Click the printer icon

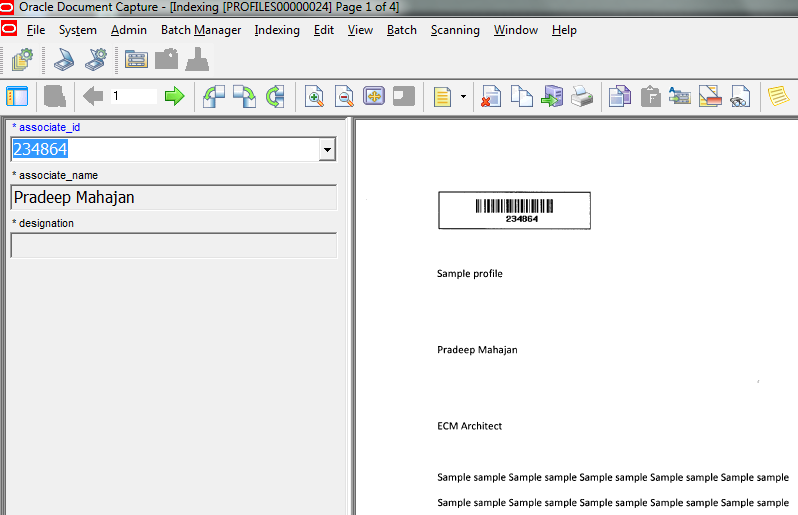pyautogui.click(x=582, y=97)
